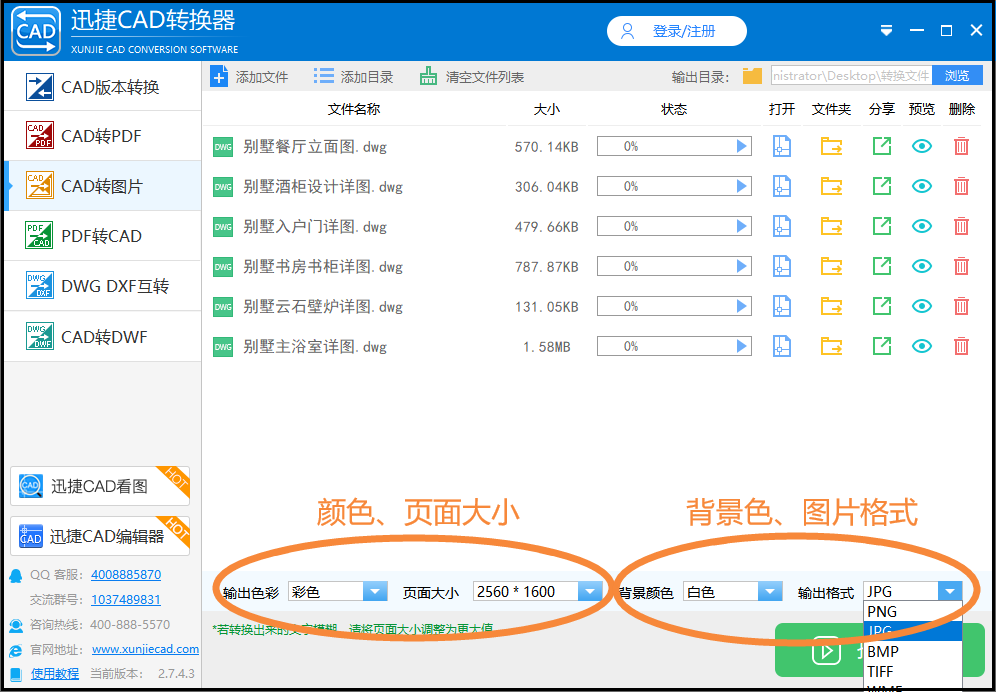996x692 pixels.
Task: Share the 别墅餐厅立面图.dwg file
Action: click(882, 147)
